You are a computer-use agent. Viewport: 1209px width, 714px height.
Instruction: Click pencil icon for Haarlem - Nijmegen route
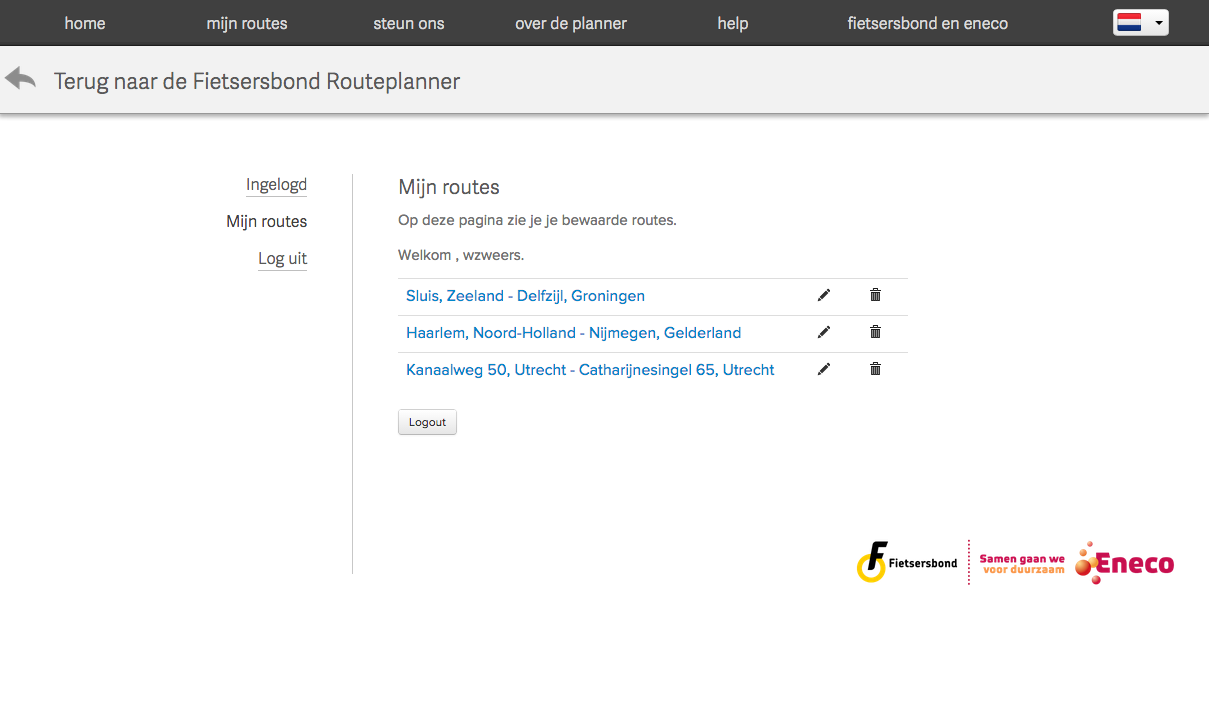[824, 332]
